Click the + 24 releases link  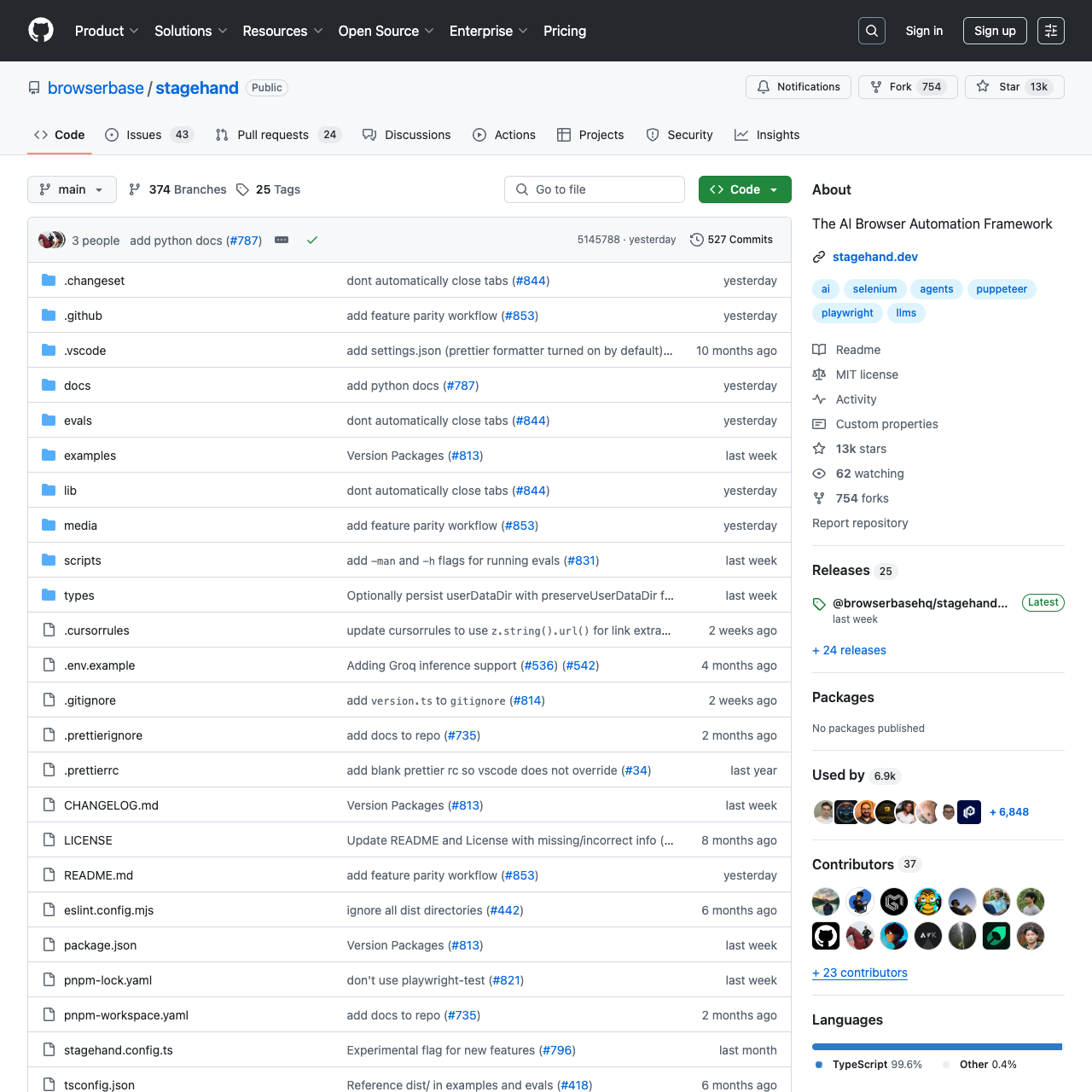pos(849,650)
